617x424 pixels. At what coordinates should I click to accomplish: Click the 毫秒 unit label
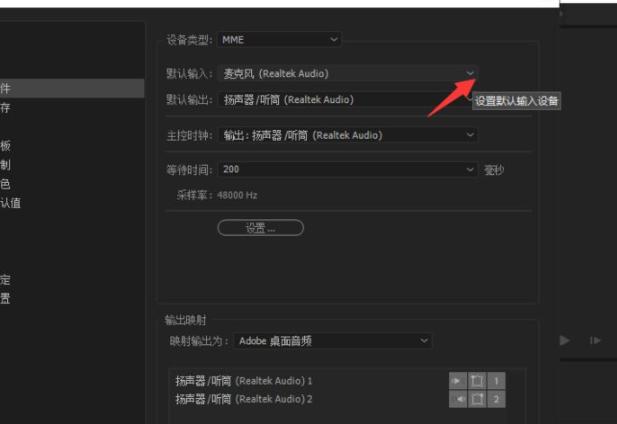tap(494, 170)
